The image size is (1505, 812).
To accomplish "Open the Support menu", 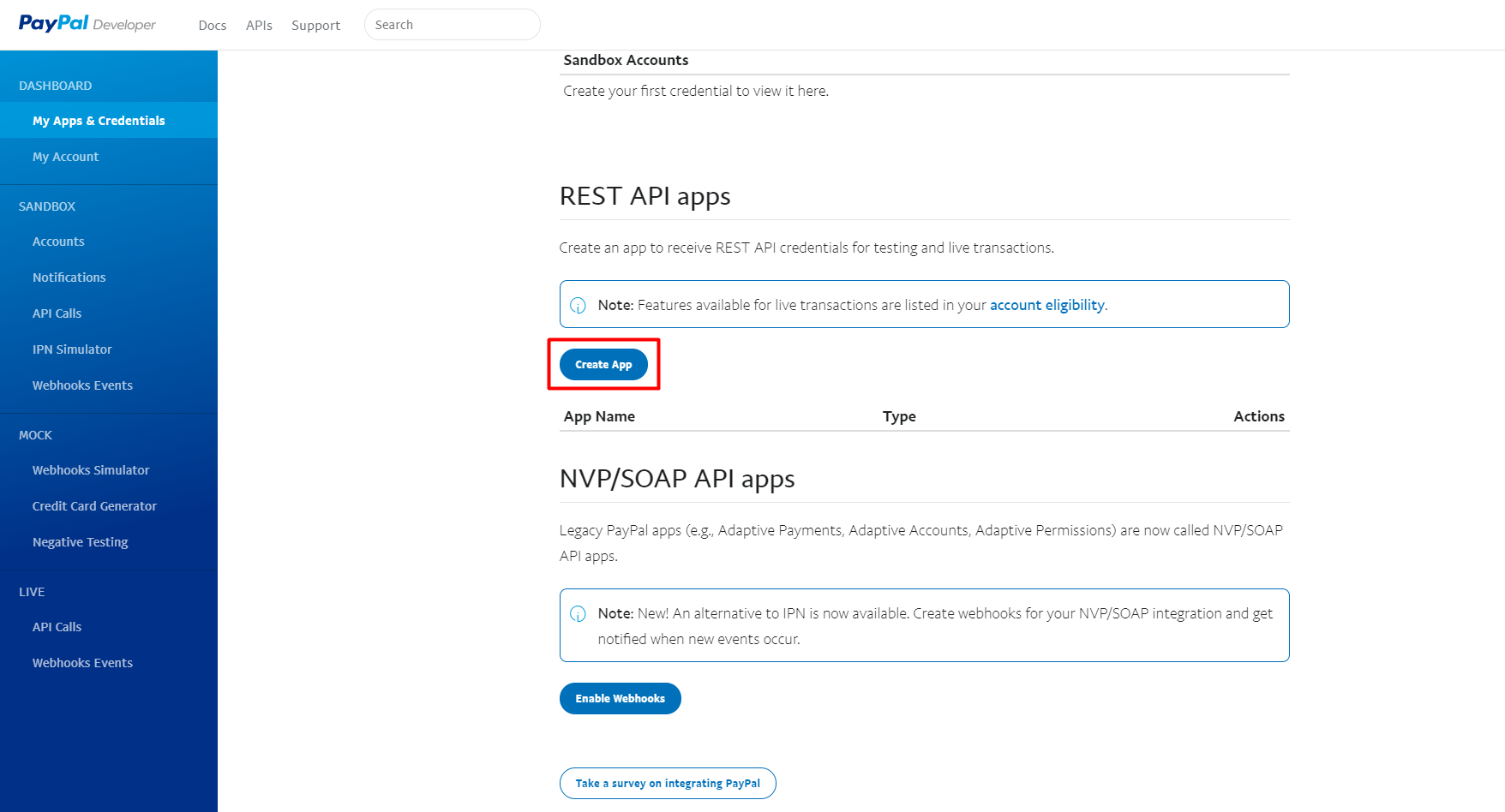I will coord(315,26).
